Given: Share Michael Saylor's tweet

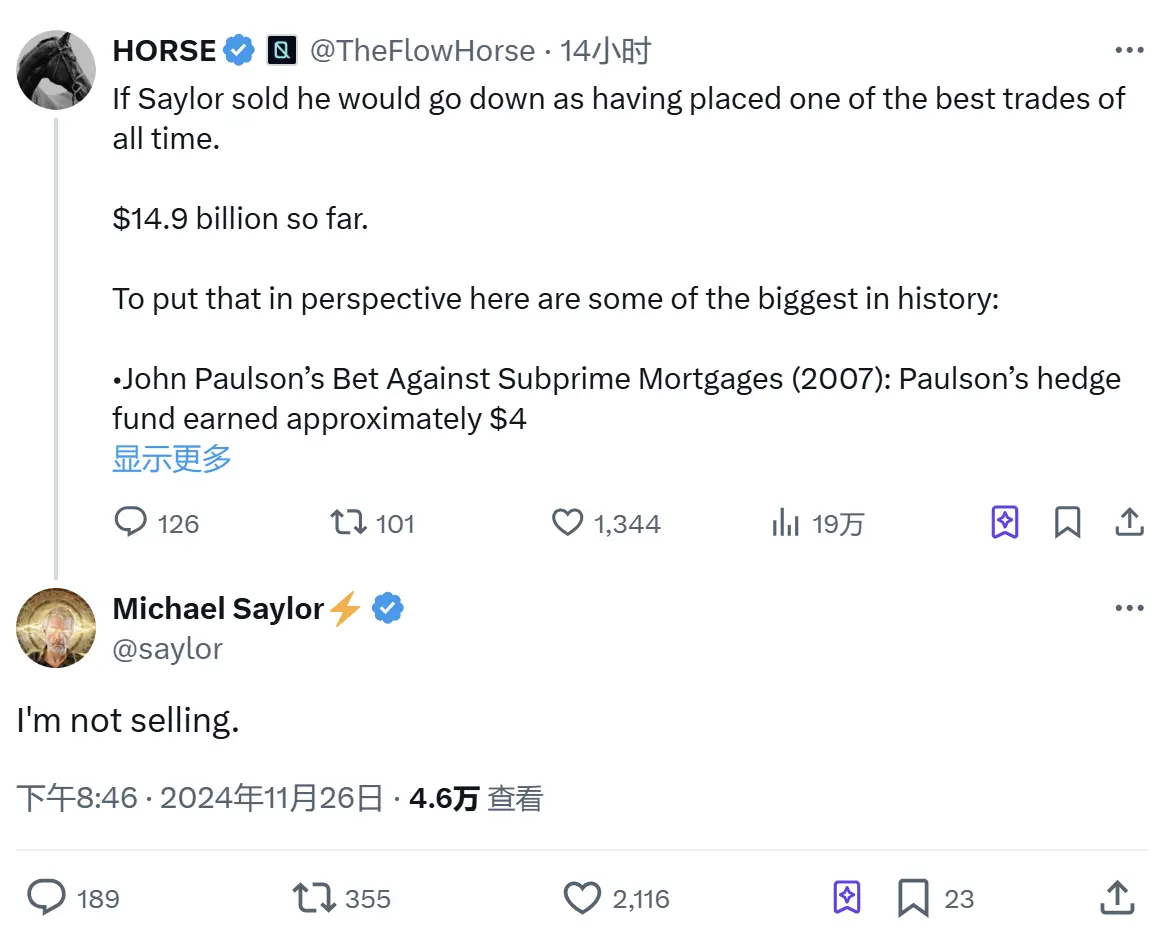Looking at the screenshot, I should [x=1117, y=897].
